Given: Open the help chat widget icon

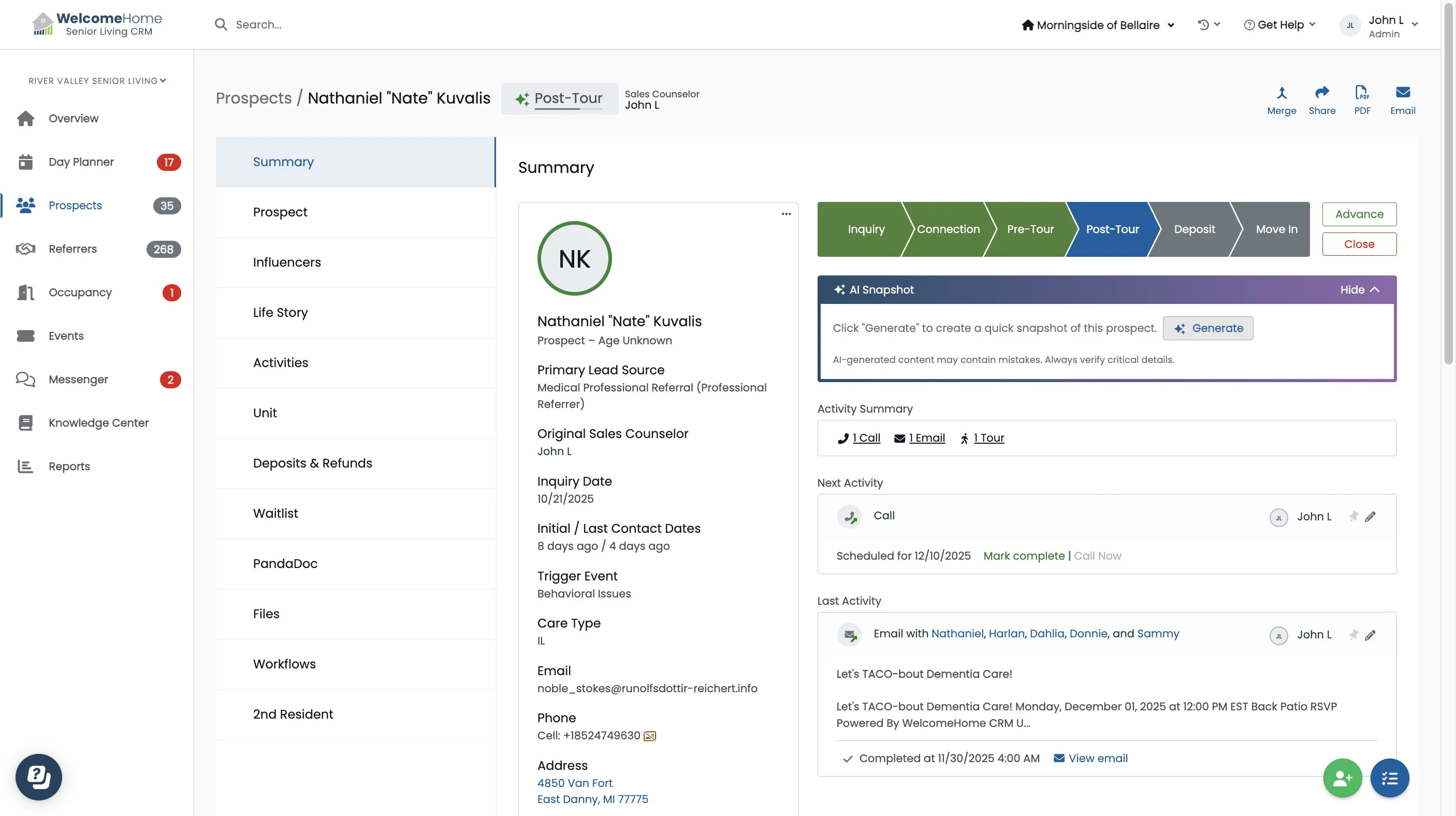Looking at the screenshot, I should (38, 777).
